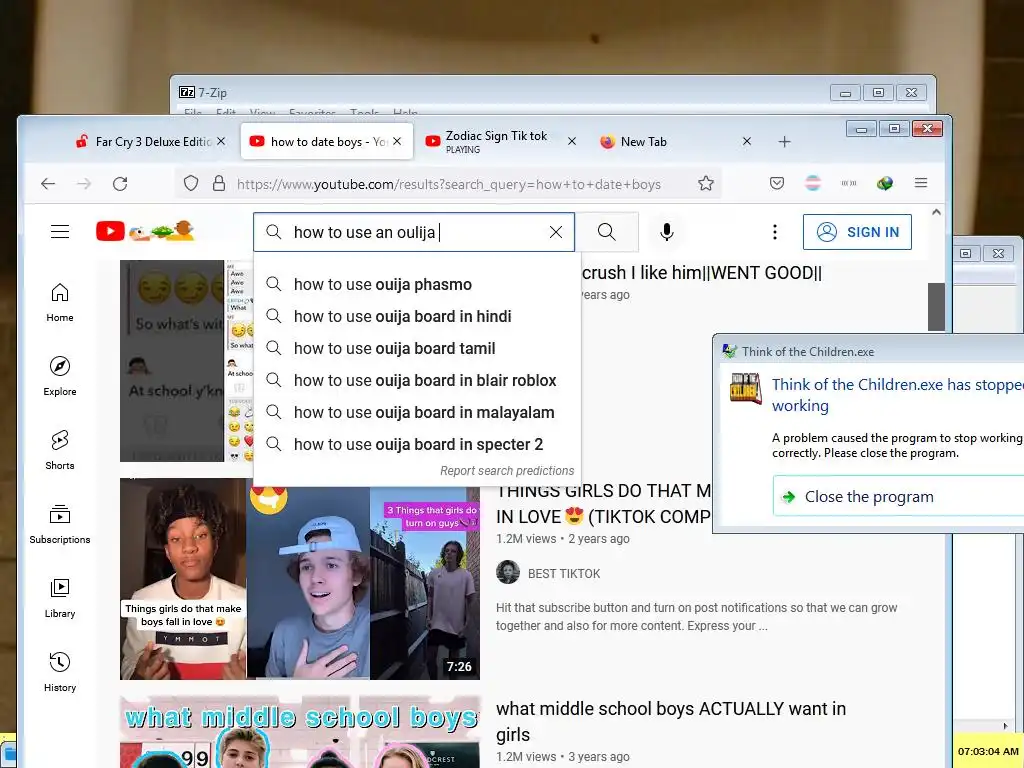Open Firefox application hamburger menu

[x=921, y=183]
